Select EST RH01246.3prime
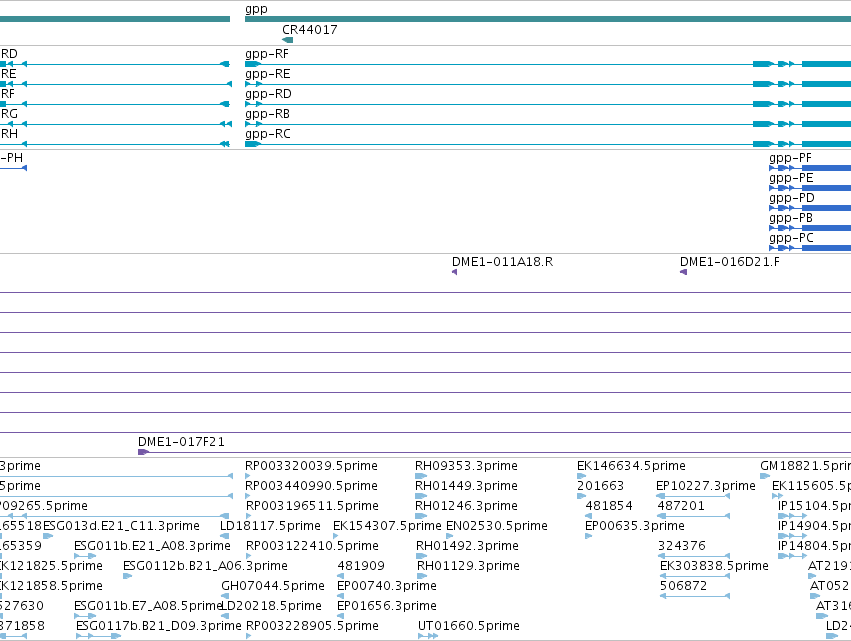The image size is (851, 641). [x=466, y=506]
